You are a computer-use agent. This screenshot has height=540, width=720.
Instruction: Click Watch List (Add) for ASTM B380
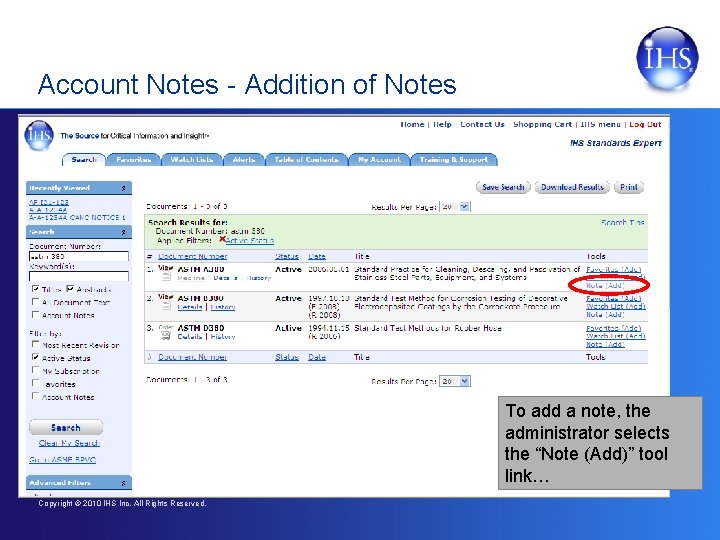click(x=616, y=306)
